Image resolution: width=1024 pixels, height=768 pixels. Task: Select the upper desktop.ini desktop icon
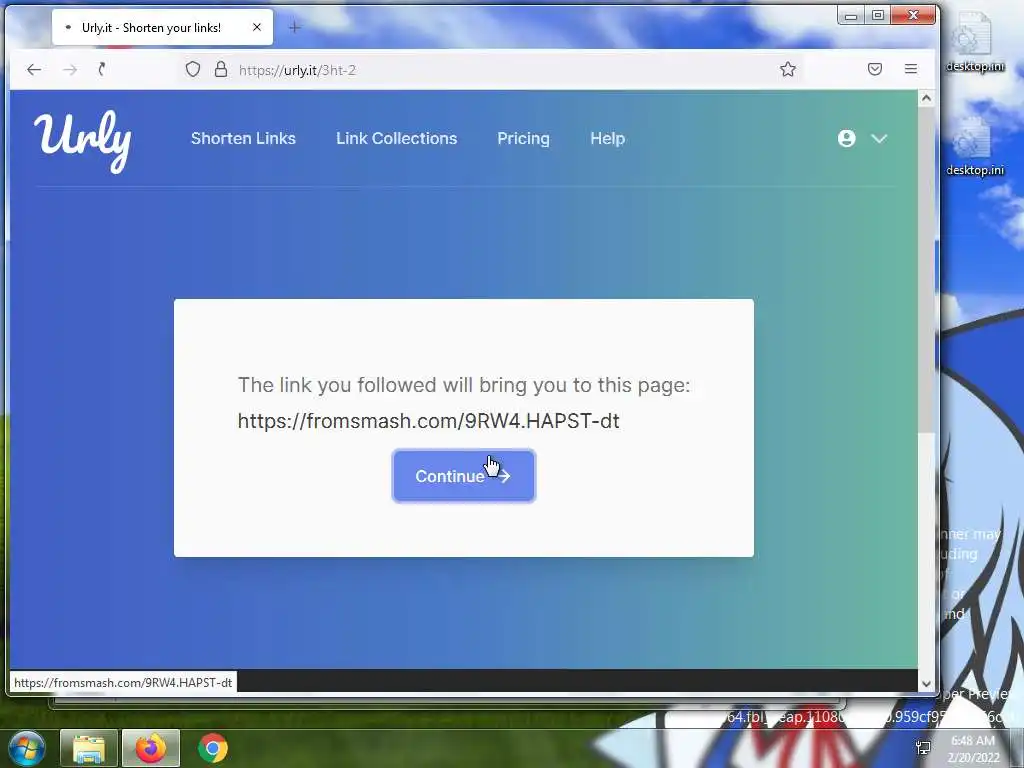point(974,42)
